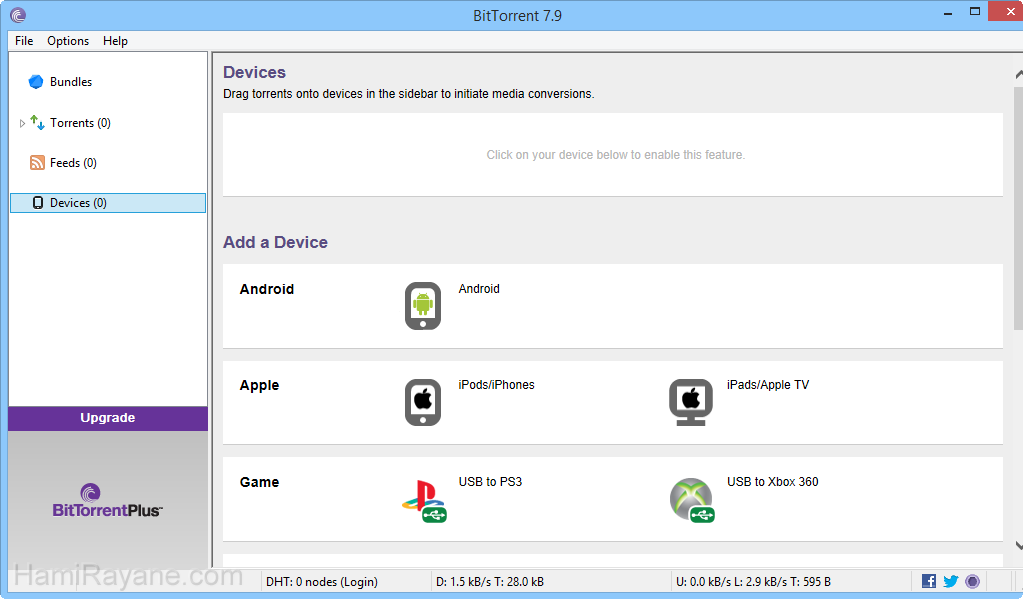
Task: Click the USB to PS3 label
Action: [x=490, y=482]
